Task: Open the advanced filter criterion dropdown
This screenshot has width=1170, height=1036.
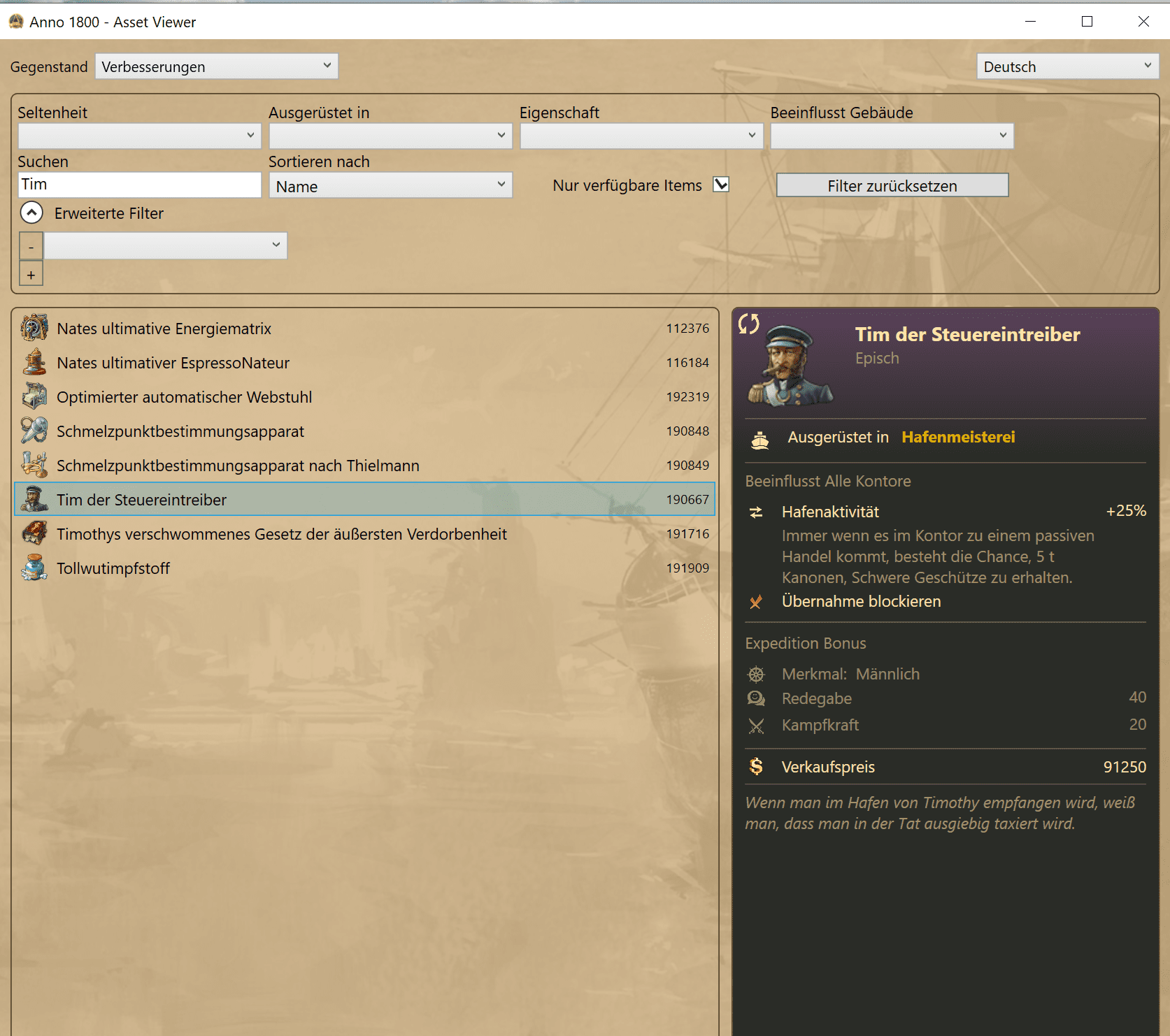Action: point(166,245)
